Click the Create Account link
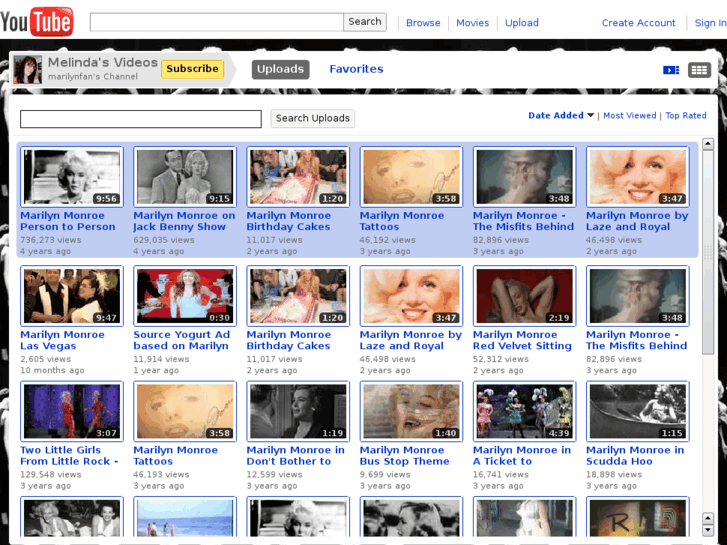The image size is (727, 545). click(x=638, y=23)
